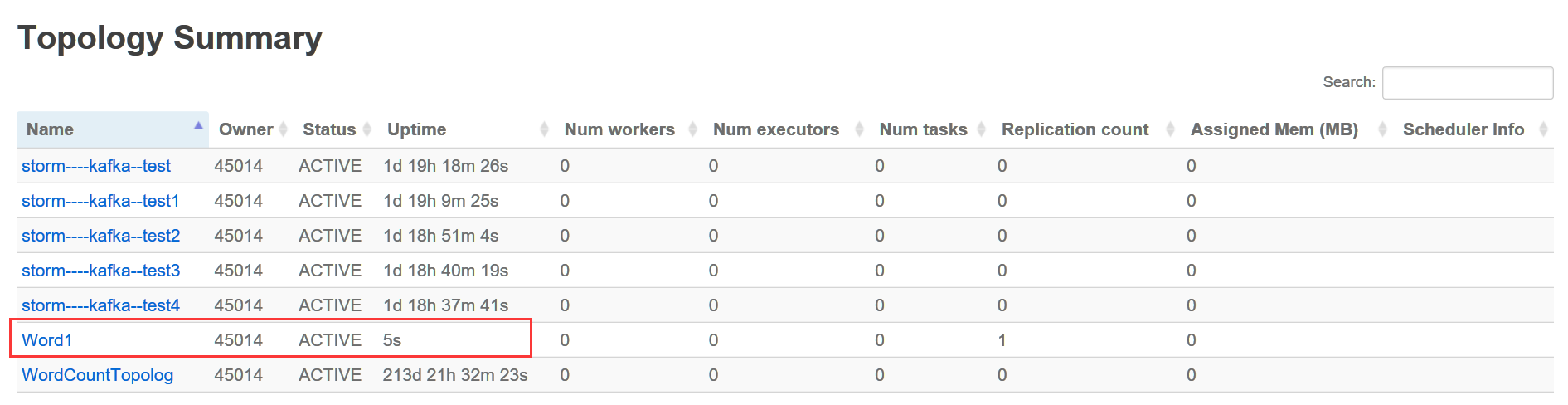Click sort arrows icon beside Num executors
1568x405 pixels.
(x=859, y=129)
